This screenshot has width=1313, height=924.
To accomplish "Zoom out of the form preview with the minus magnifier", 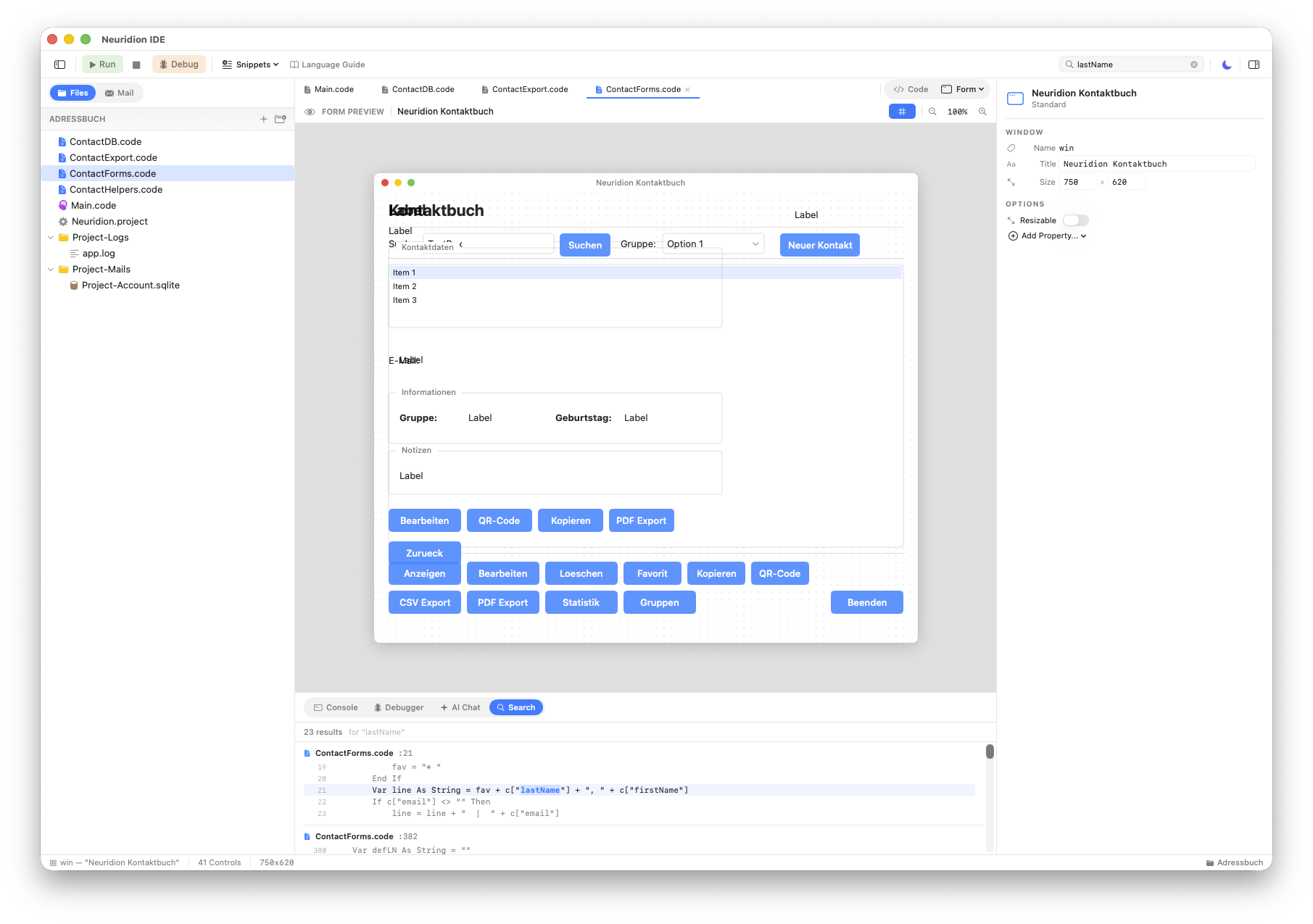I will coord(933,112).
